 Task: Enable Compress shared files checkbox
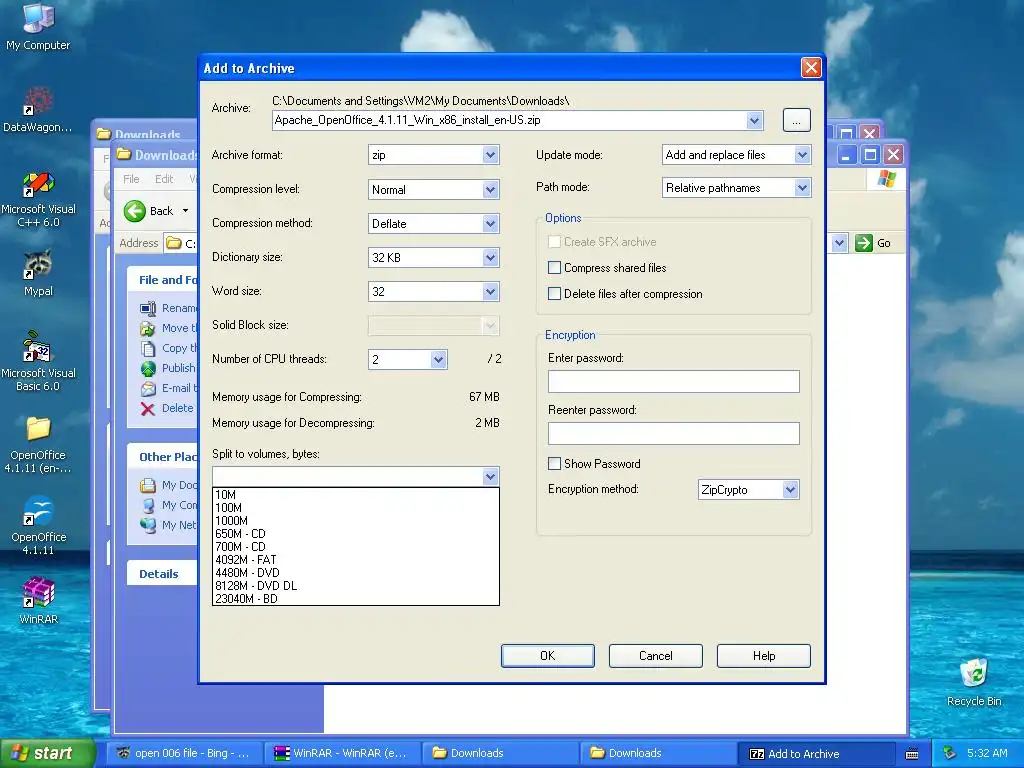click(554, 268)
